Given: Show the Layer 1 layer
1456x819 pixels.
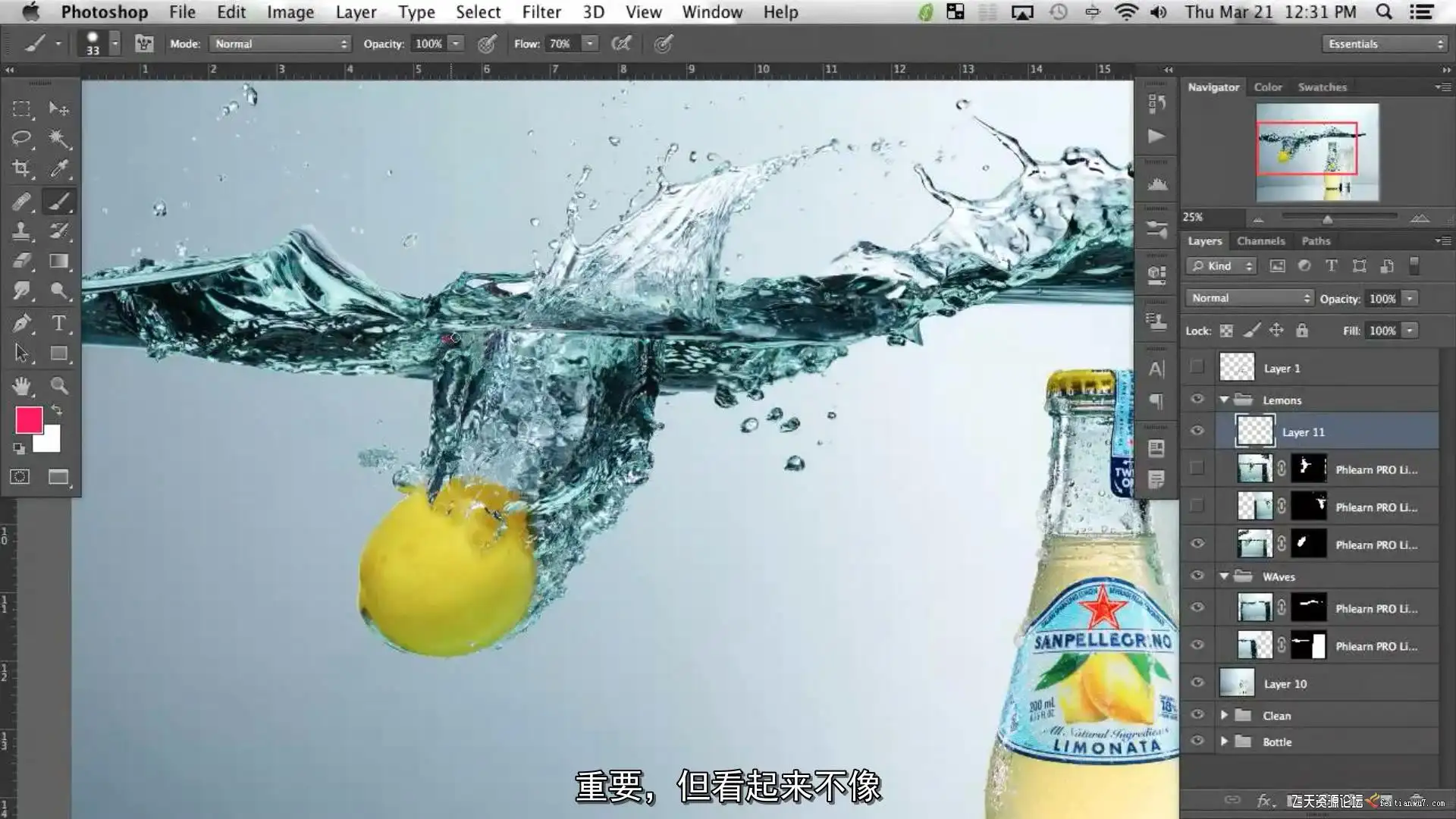Looking at the screenshot, I should tap(1197, 367).
